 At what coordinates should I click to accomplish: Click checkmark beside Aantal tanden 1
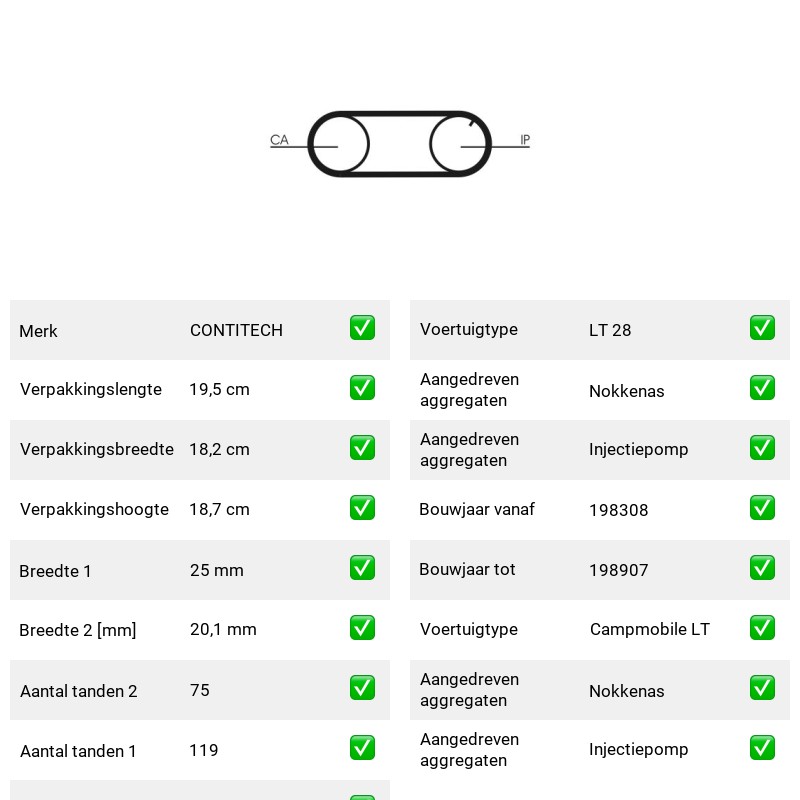[362, 747]
